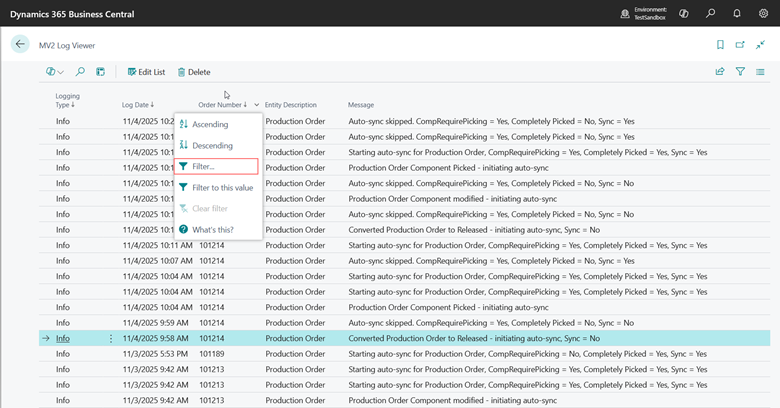Click 101214 in the 10:07 AM row
This screenshot has height=408, width=780.
click(x=212, y=261)
